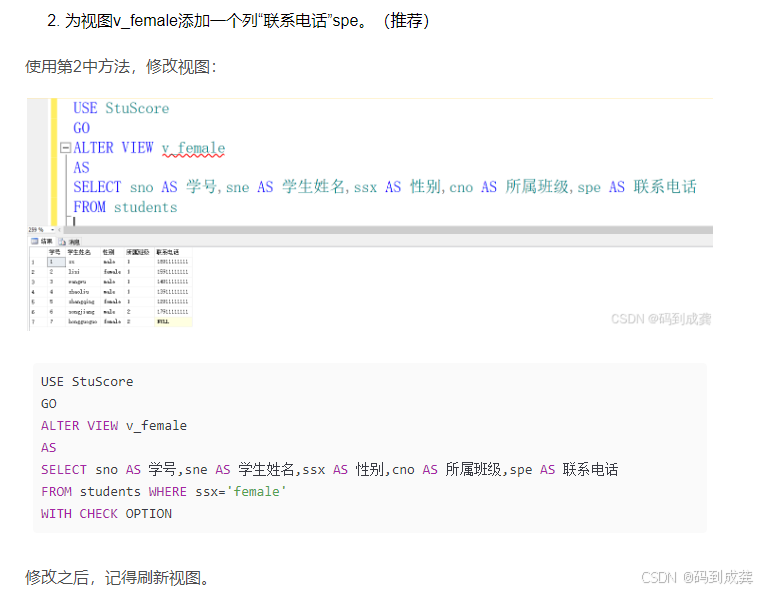The width and height of the screenshot is (760, 591).
Task: Click the 结果 tab grid icon
Action: click(34, 241)
